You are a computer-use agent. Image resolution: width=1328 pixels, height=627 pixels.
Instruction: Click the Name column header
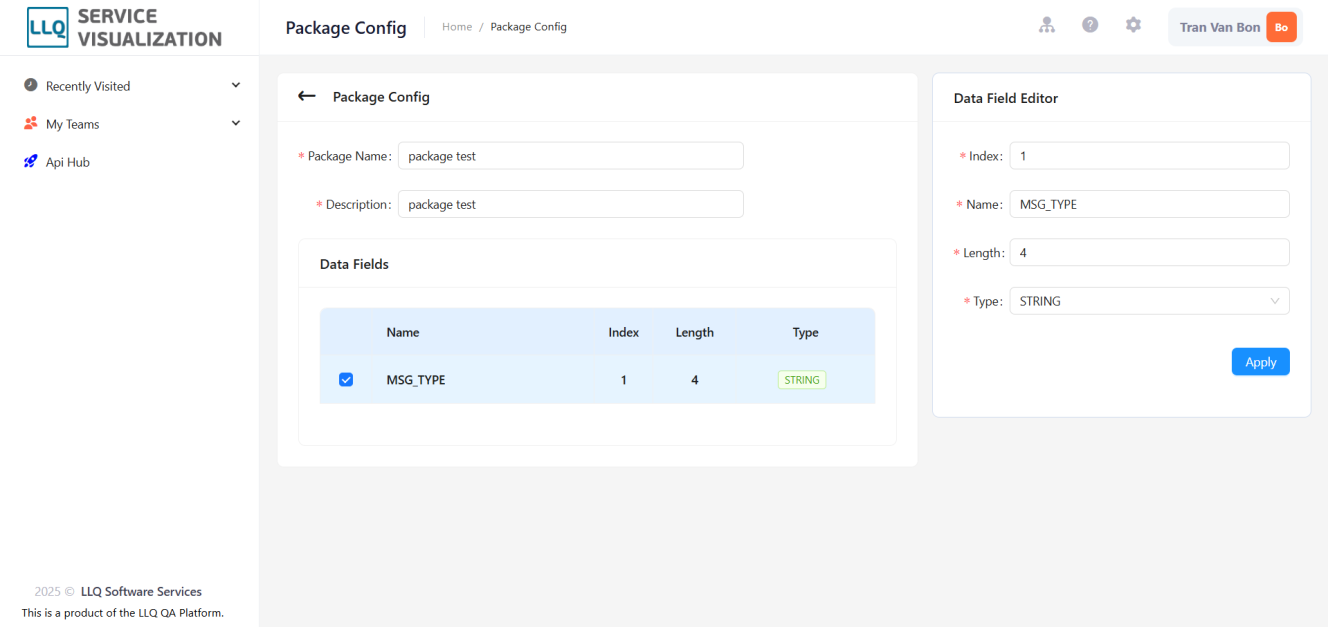coord(403,332)
